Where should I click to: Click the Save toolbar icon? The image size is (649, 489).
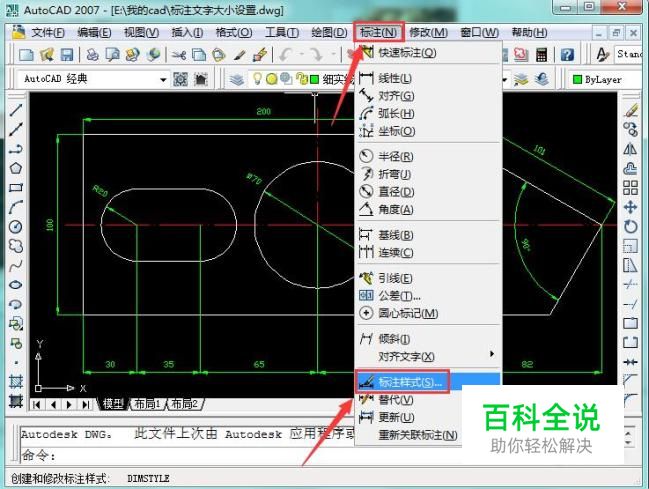click(67, 55)
